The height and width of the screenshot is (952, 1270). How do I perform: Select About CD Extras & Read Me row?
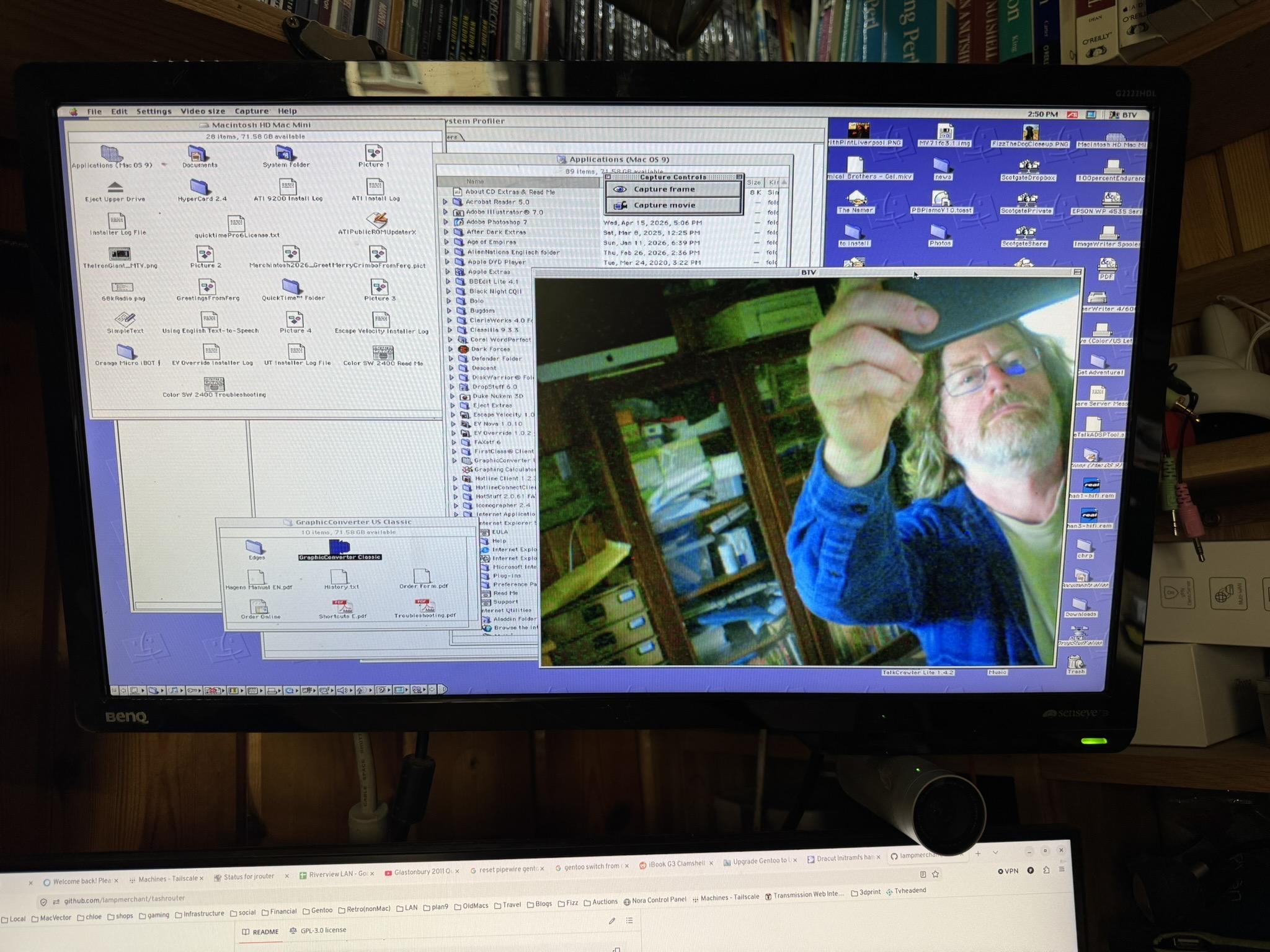(510, 192)
